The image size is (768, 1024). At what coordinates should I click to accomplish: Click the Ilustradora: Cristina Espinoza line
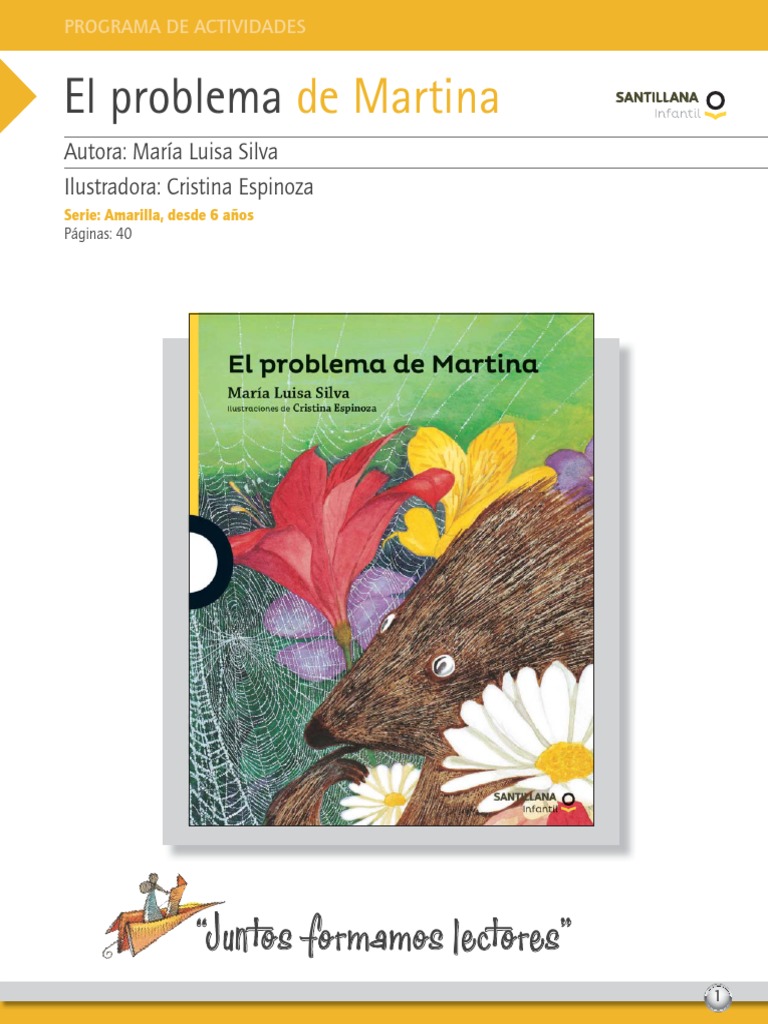[189, 187]
